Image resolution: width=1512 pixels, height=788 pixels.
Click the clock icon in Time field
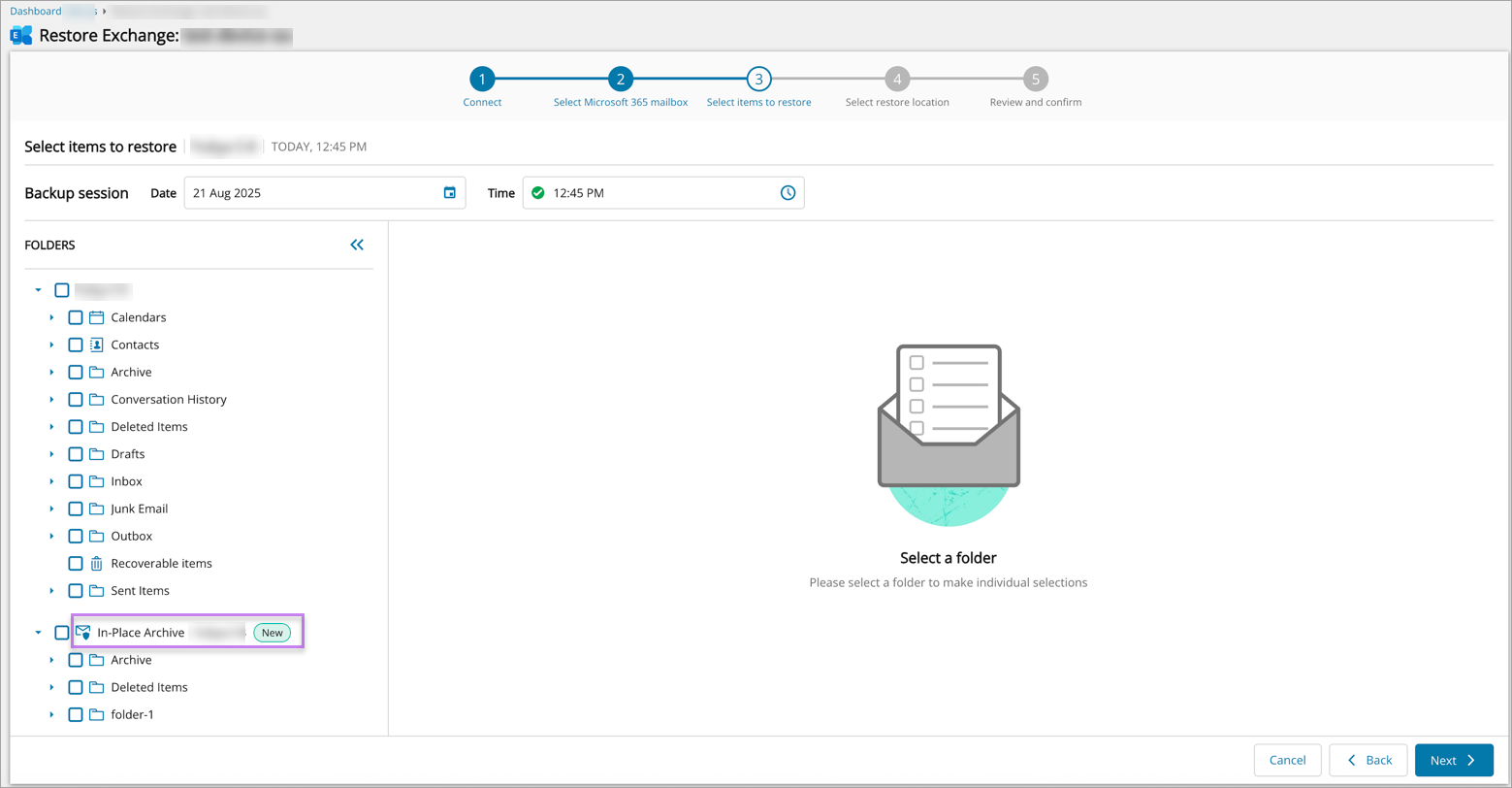[x=788, y=193]
